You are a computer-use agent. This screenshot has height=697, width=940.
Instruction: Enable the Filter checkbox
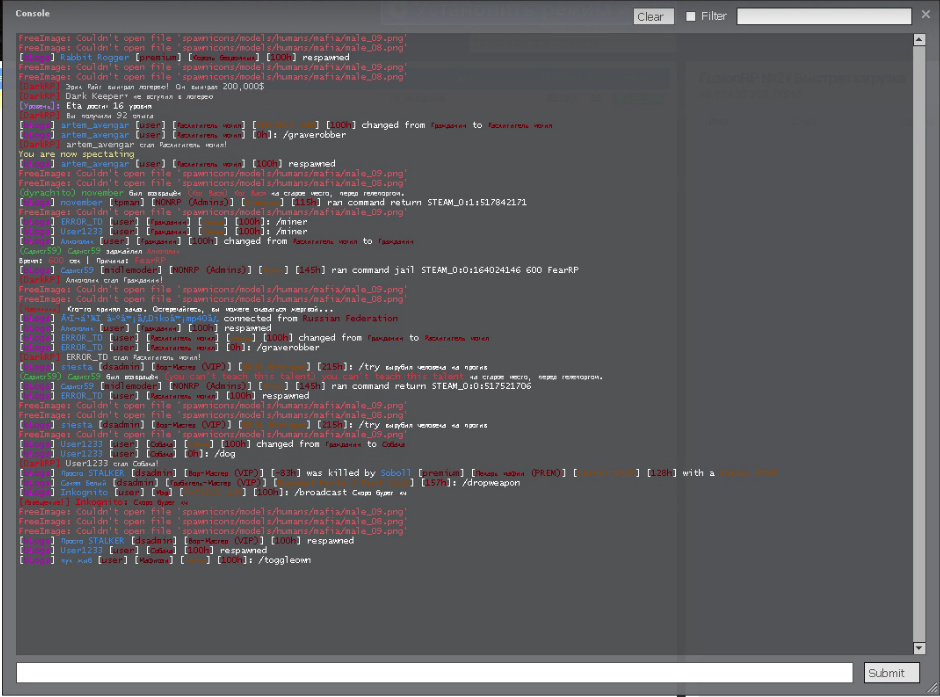[x=690, y=16]
